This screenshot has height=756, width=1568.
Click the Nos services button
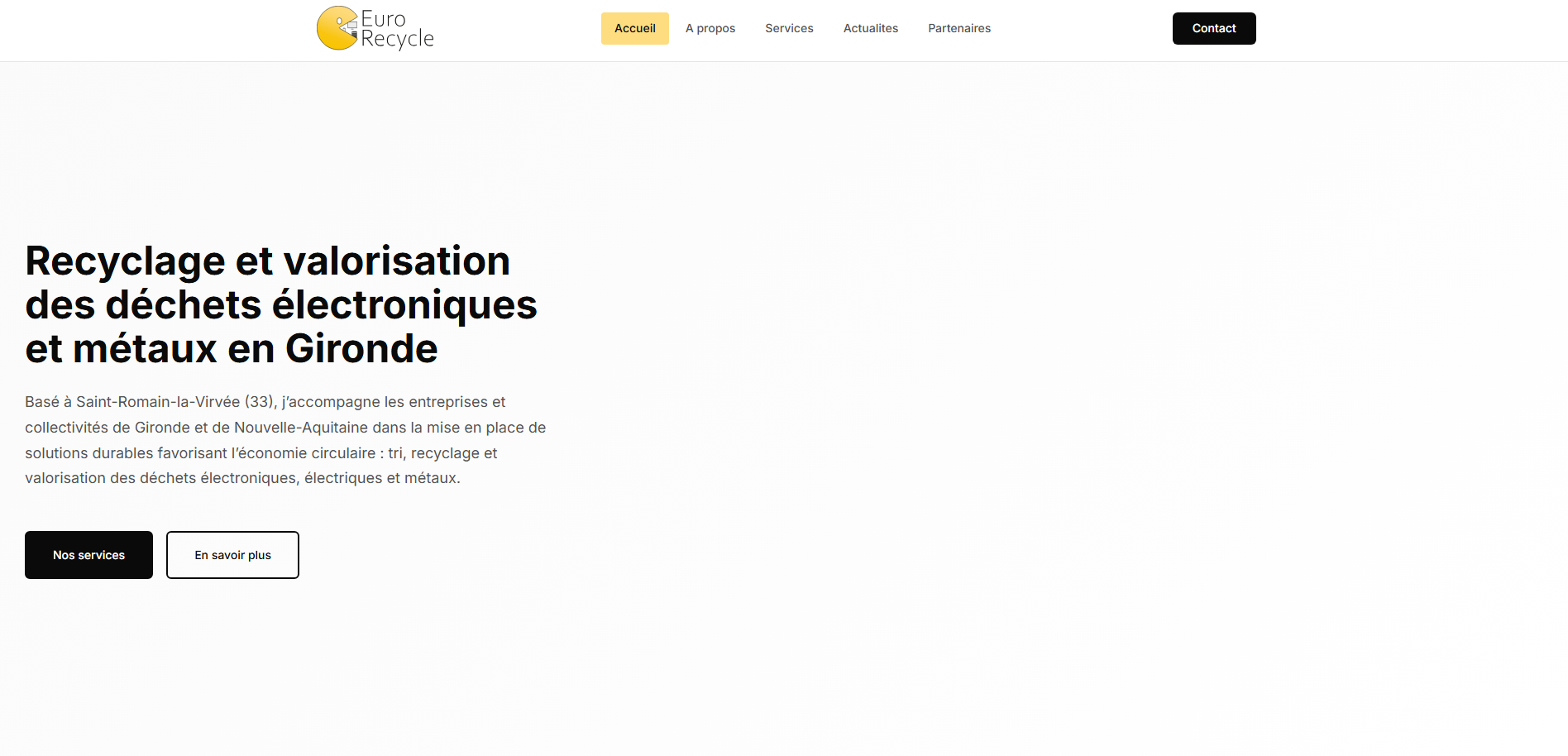pyautogui.click(x=88, y=555)
